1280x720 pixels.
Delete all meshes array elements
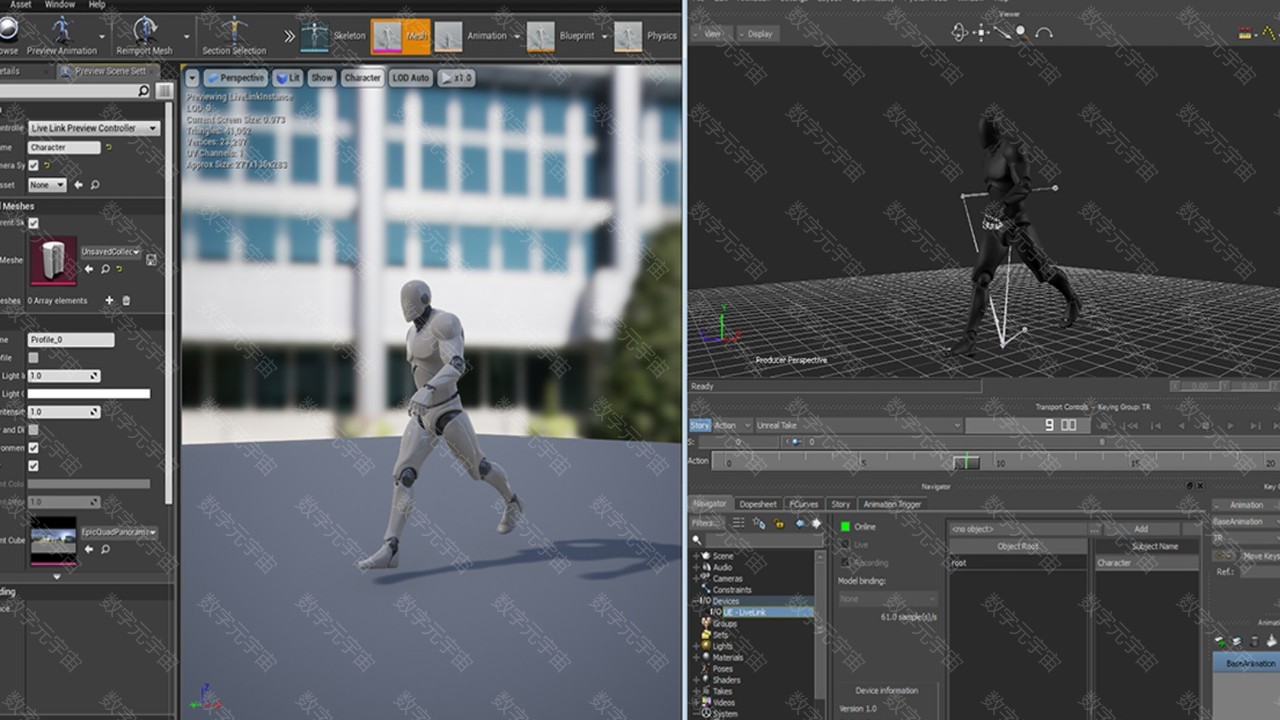click(x=126, y=300)
